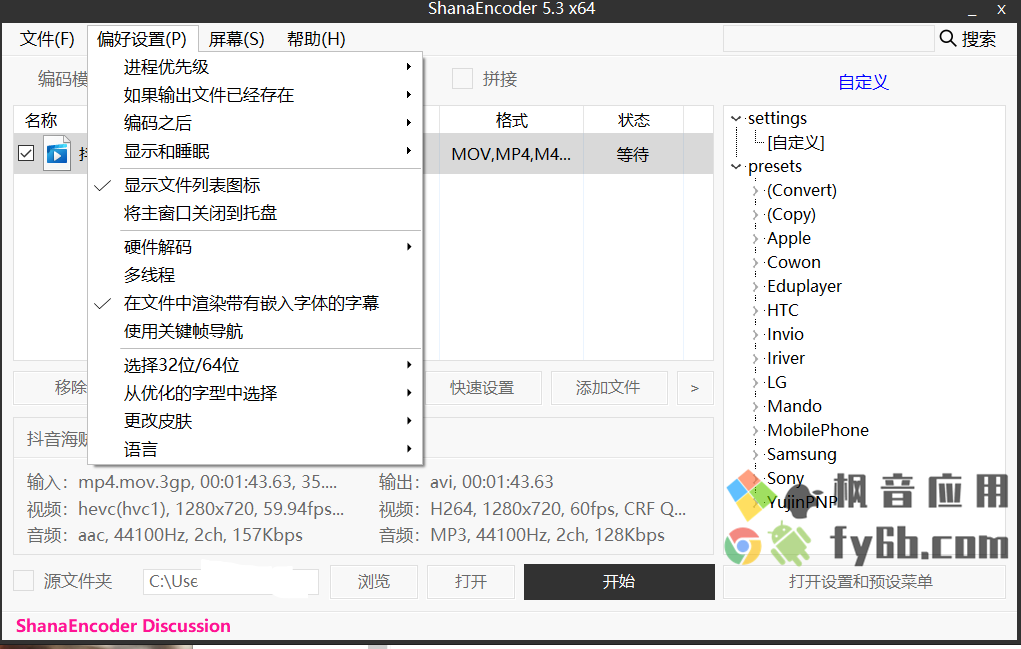The height and width of the screenshot is (649, 1021).
Task: Click 打开设置和预设菜单 button
Action: pyautogui.click(x=864, y=581)
